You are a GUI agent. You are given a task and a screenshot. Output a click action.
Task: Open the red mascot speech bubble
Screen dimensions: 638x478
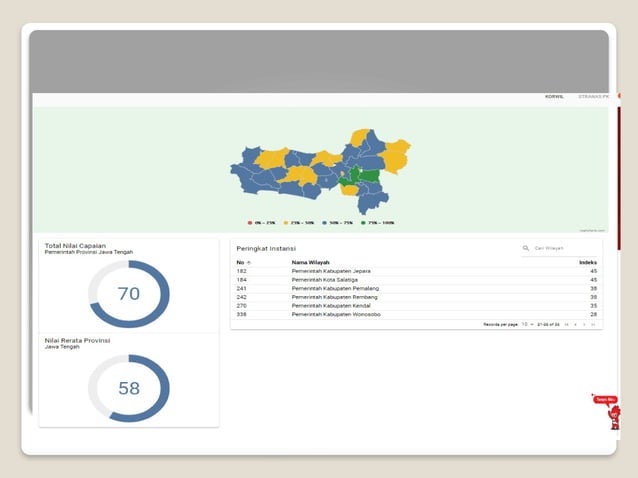(x=604, y=400)
